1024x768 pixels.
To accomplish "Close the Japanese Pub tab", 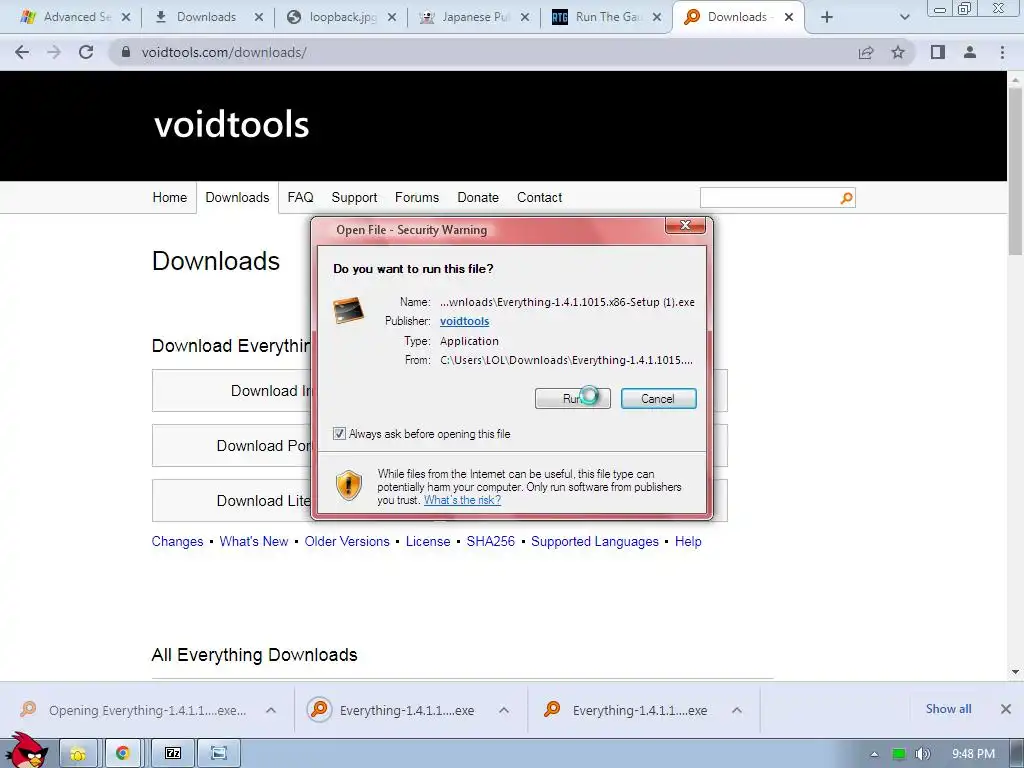I will [x=525, y=18].
